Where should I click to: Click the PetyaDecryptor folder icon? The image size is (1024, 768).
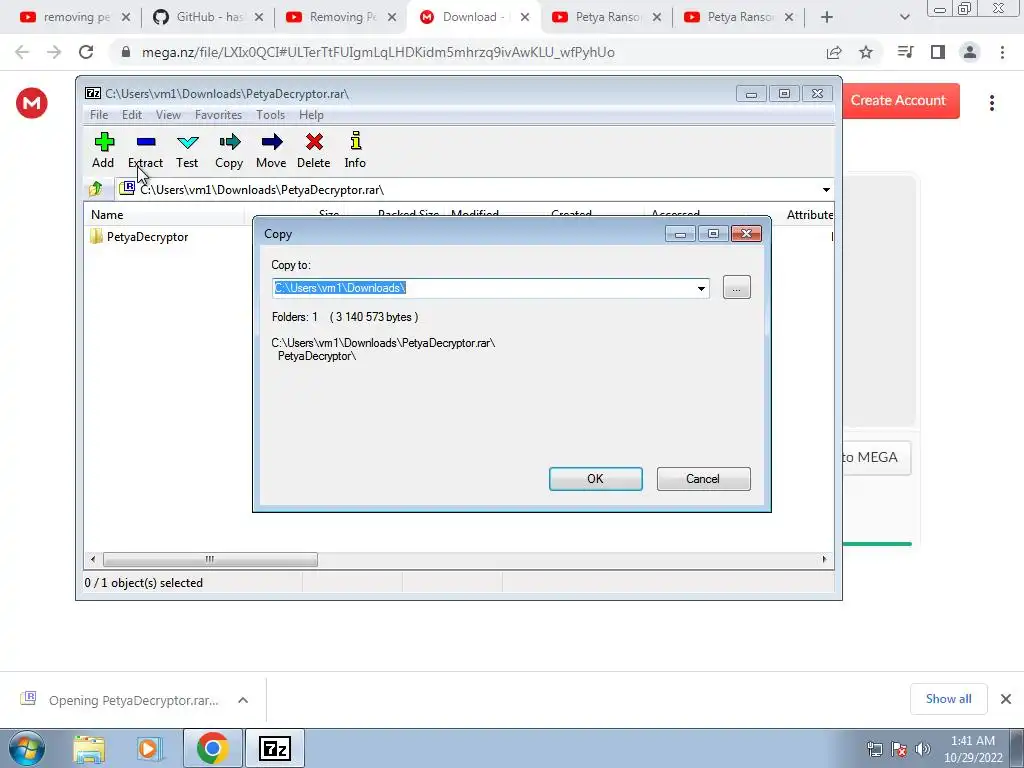97,236
